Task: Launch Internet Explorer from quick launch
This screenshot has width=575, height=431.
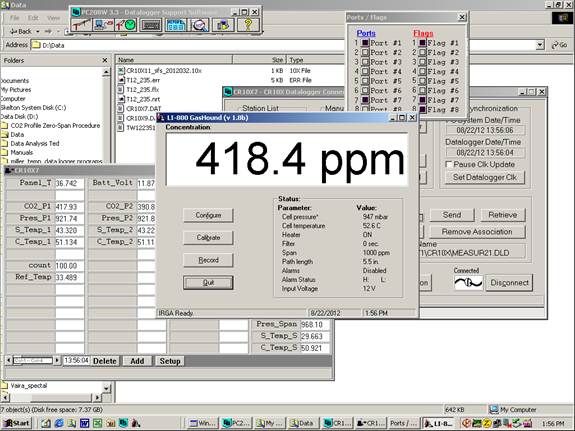Action: pyautogui.click(x=59, y=423)
